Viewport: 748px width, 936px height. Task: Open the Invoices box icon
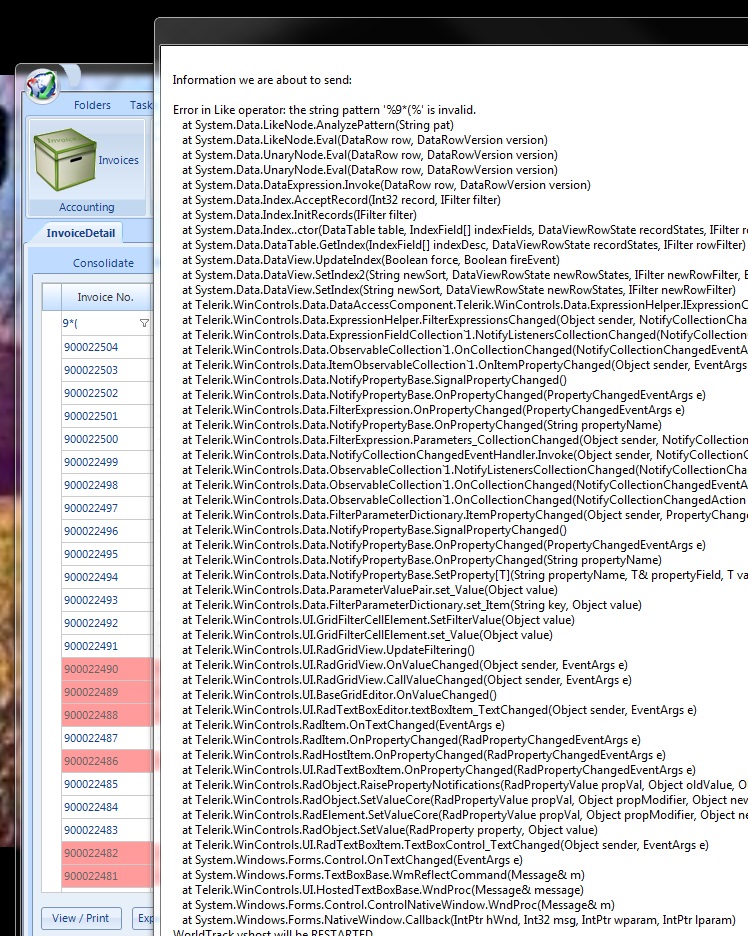(x=65, y=159)
